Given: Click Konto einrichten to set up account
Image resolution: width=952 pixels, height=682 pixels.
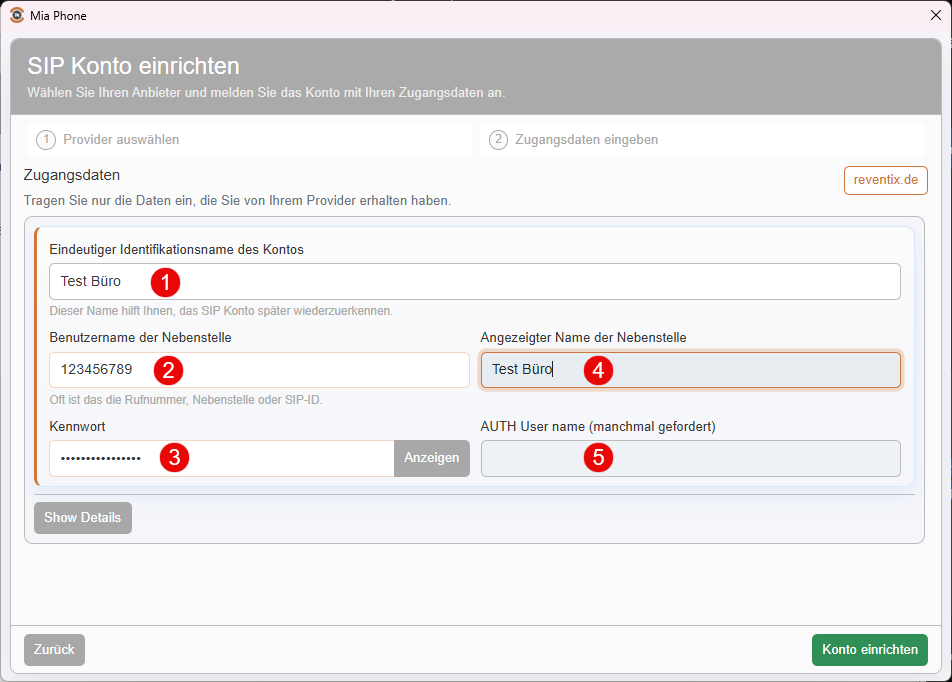Looking at the screenshot, I should [x=869, y=649].
